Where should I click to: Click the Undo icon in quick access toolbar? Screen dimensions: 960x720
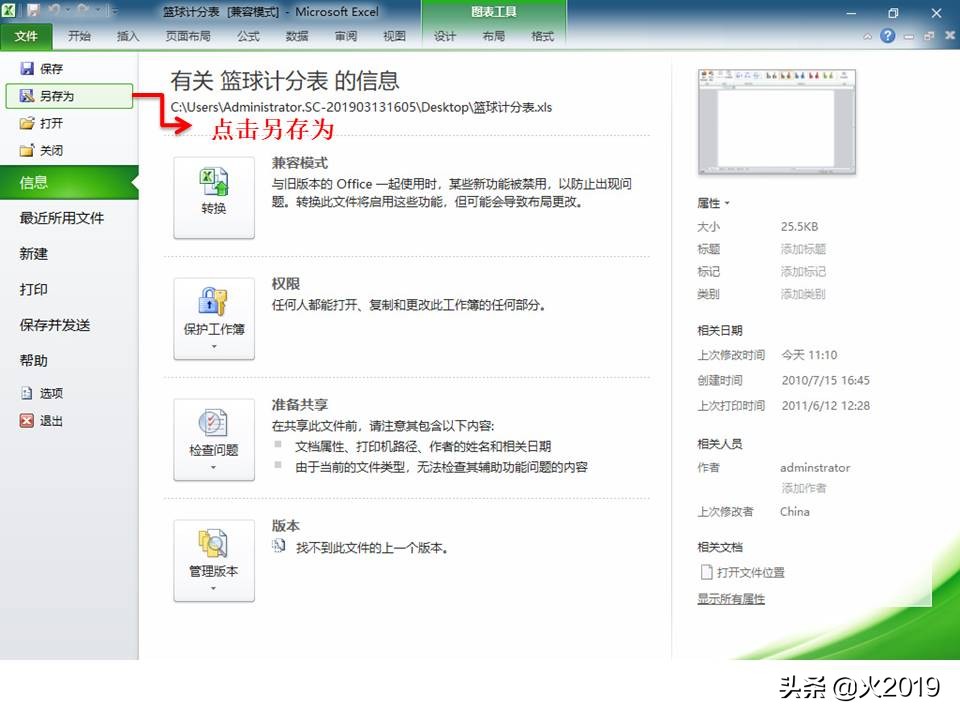[x=54, y=11]
